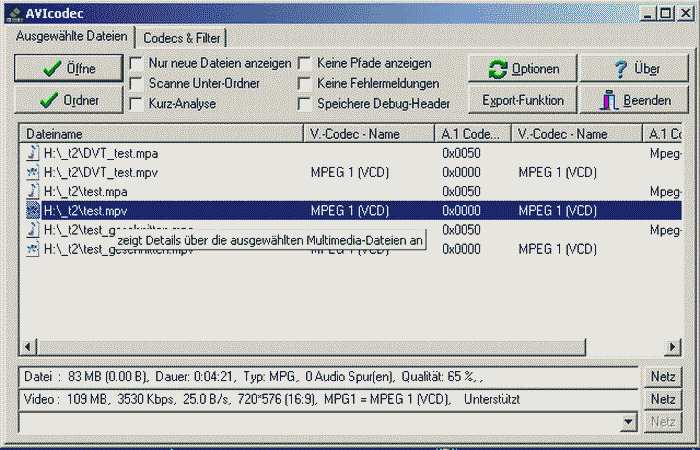Enable 'Nur neue Dateien anzeigen' checkbox

[x=137, y=63]
